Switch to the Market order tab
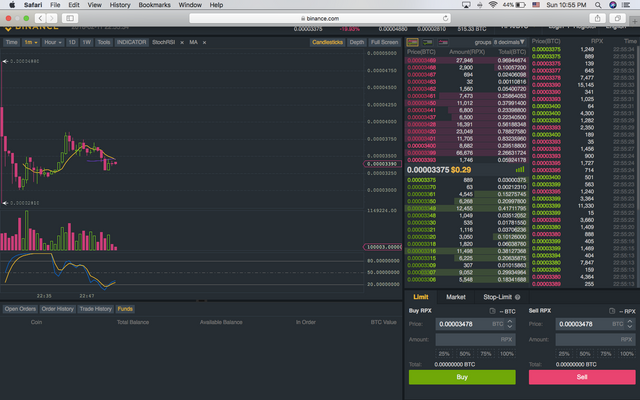This screenshot has width=640, height=400. [456, 297]
